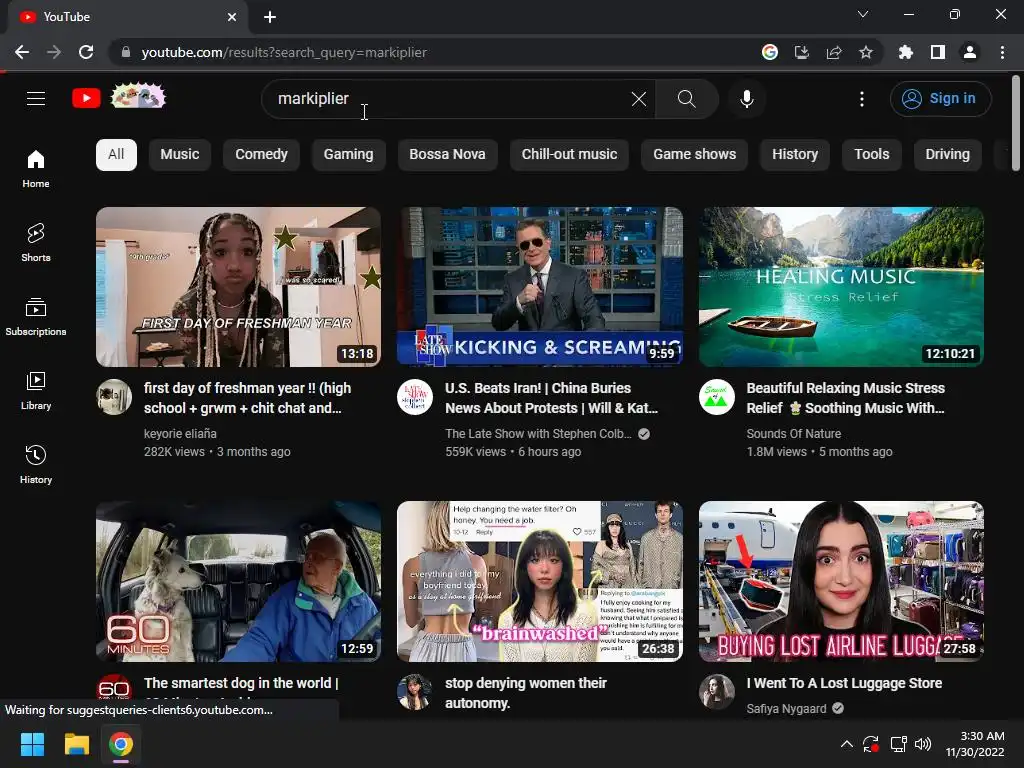Open the "brainwashed" video thumbnail

point(540,581)
